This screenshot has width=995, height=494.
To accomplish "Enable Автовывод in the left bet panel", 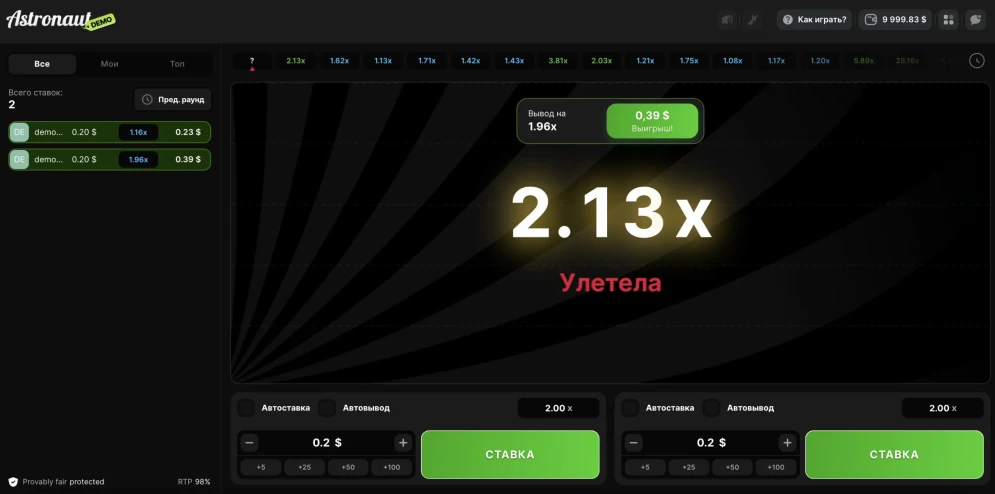I will pyautogui.click(x=327, y=408).
